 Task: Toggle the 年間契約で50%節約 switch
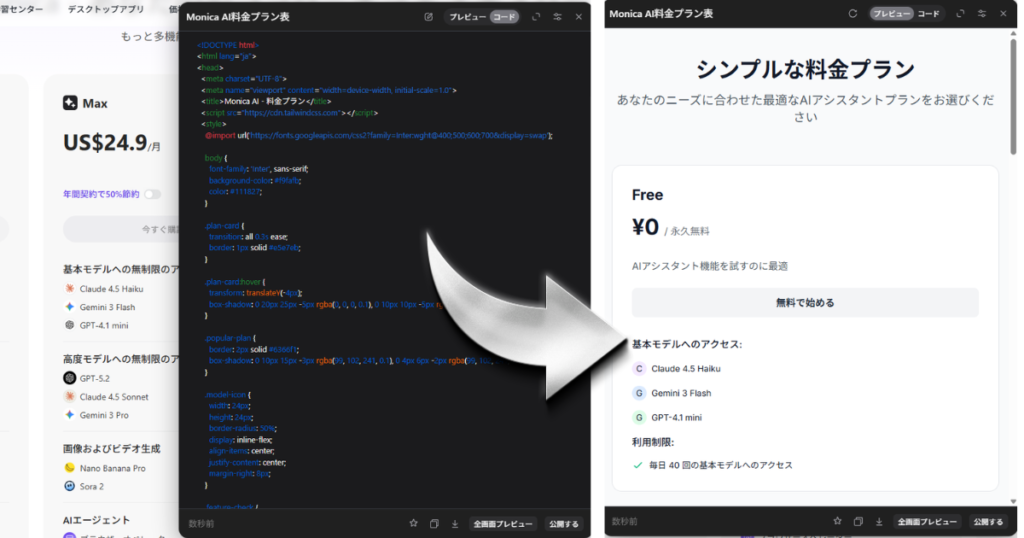[152, 194]
